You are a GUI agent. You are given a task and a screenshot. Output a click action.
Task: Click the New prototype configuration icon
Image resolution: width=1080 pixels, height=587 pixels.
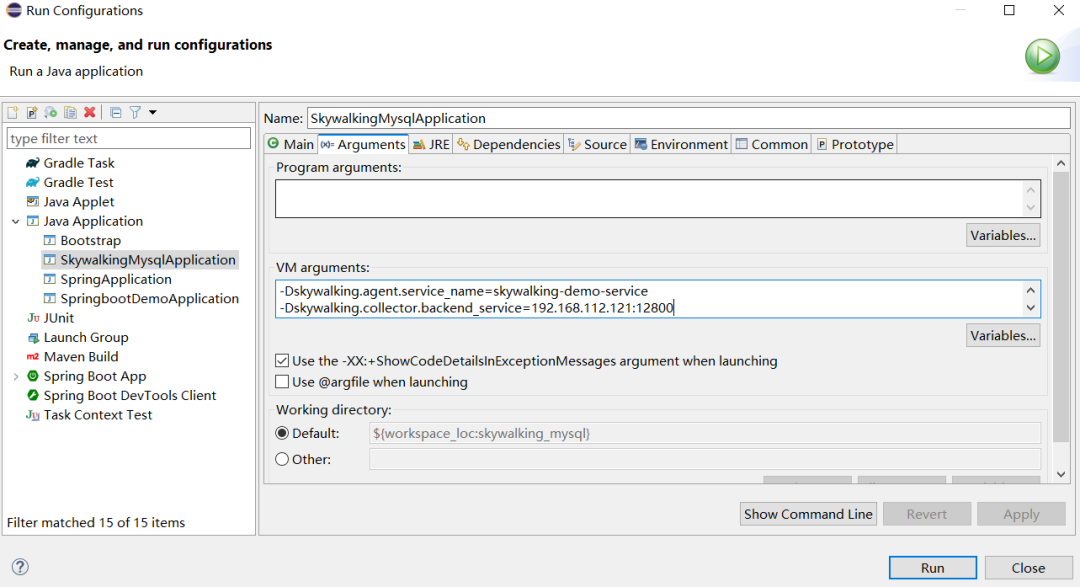(32, 112)
